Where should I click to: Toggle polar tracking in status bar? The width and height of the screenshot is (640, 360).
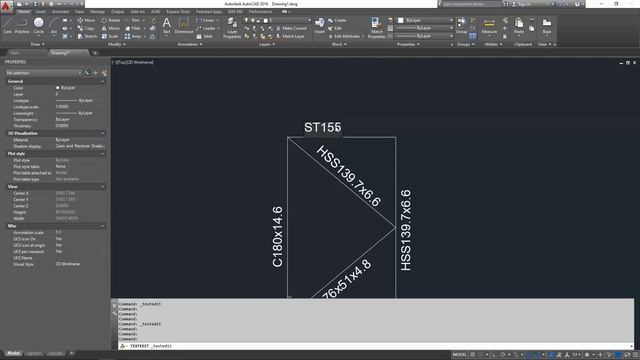pyautogui.click(x=503, y=355)
